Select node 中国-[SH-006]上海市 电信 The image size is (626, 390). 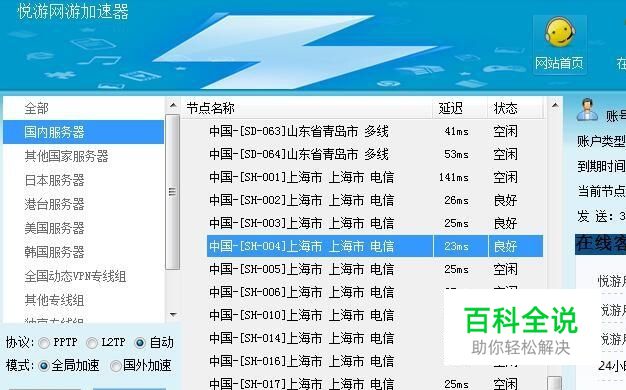pyautogui.click(x=301, y=292)
